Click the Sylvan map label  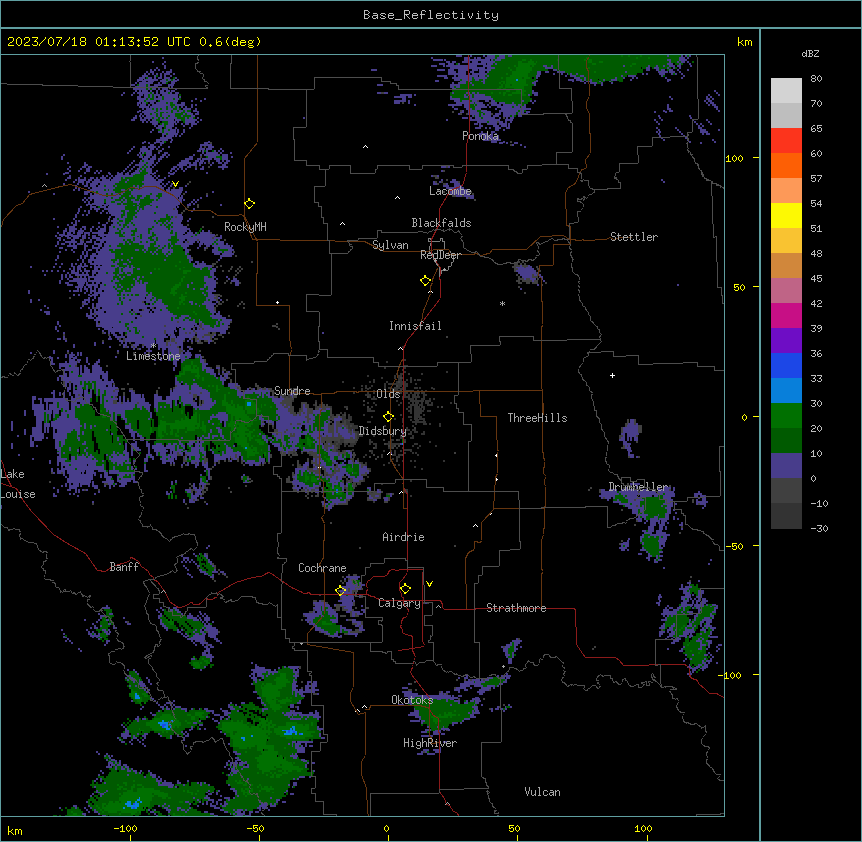pos(390,245)
